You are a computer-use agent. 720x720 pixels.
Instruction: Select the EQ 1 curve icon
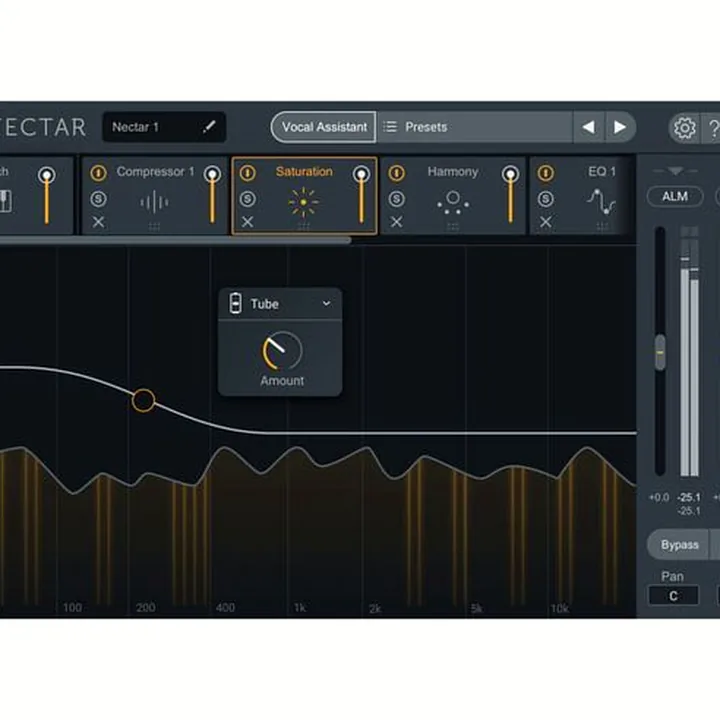602,202
